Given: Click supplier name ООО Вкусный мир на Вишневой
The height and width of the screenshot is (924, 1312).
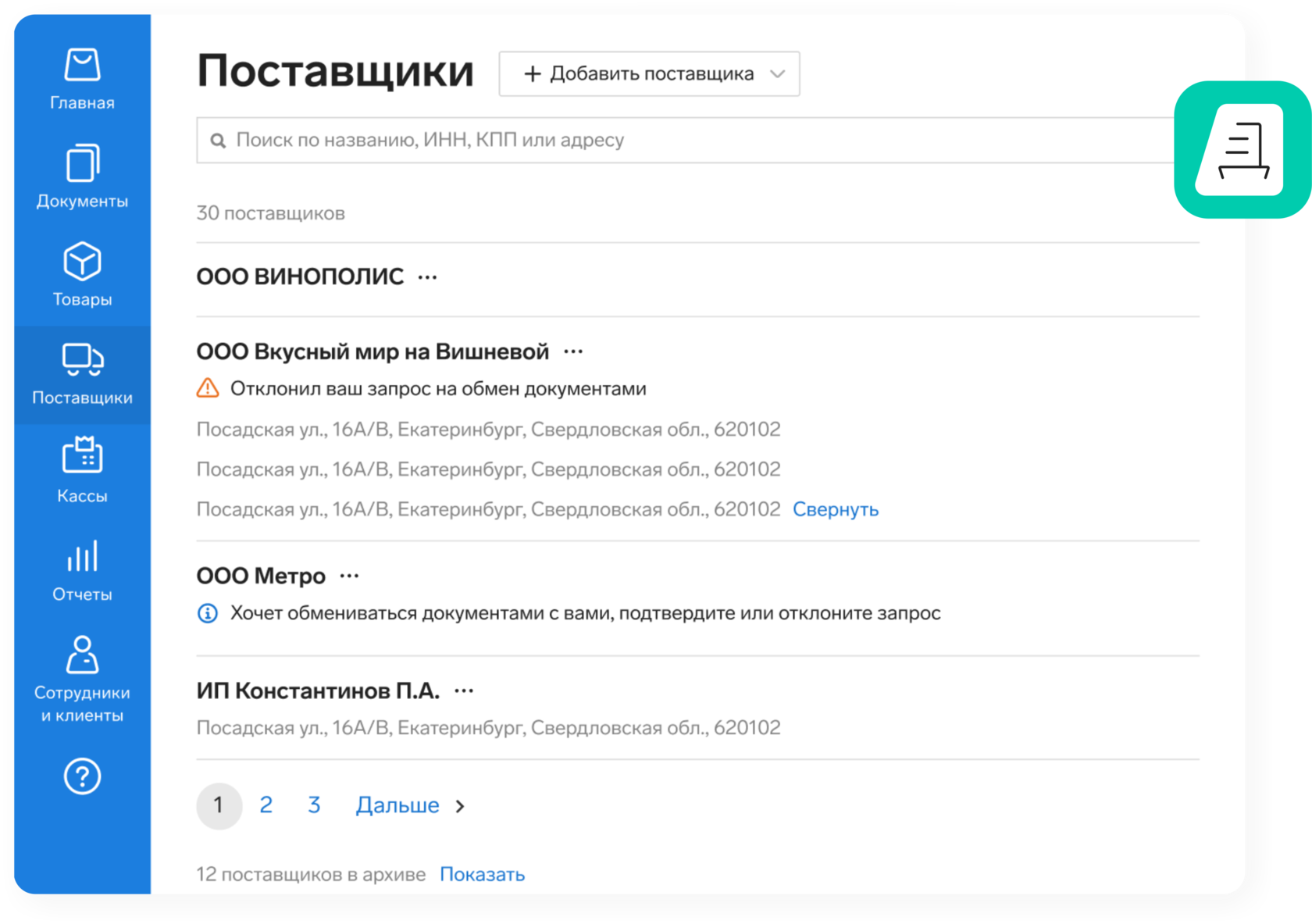Looking at the screenshot, I should pyautogui.click(x=373, y=351).
